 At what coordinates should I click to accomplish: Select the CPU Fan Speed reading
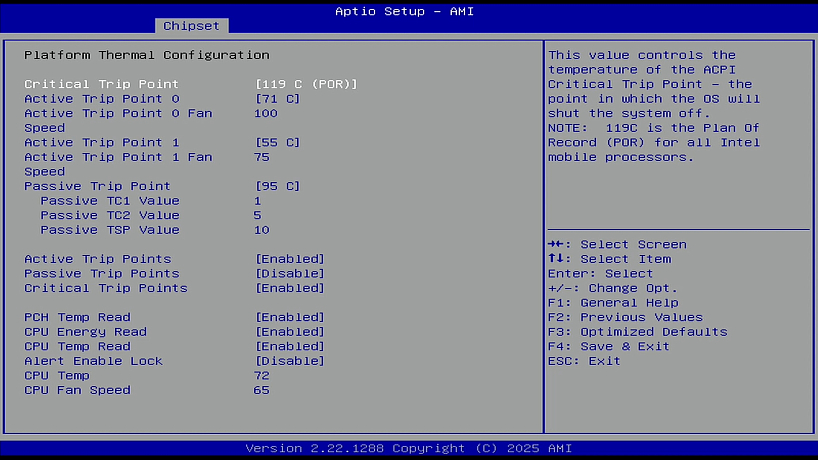[77, 390]
